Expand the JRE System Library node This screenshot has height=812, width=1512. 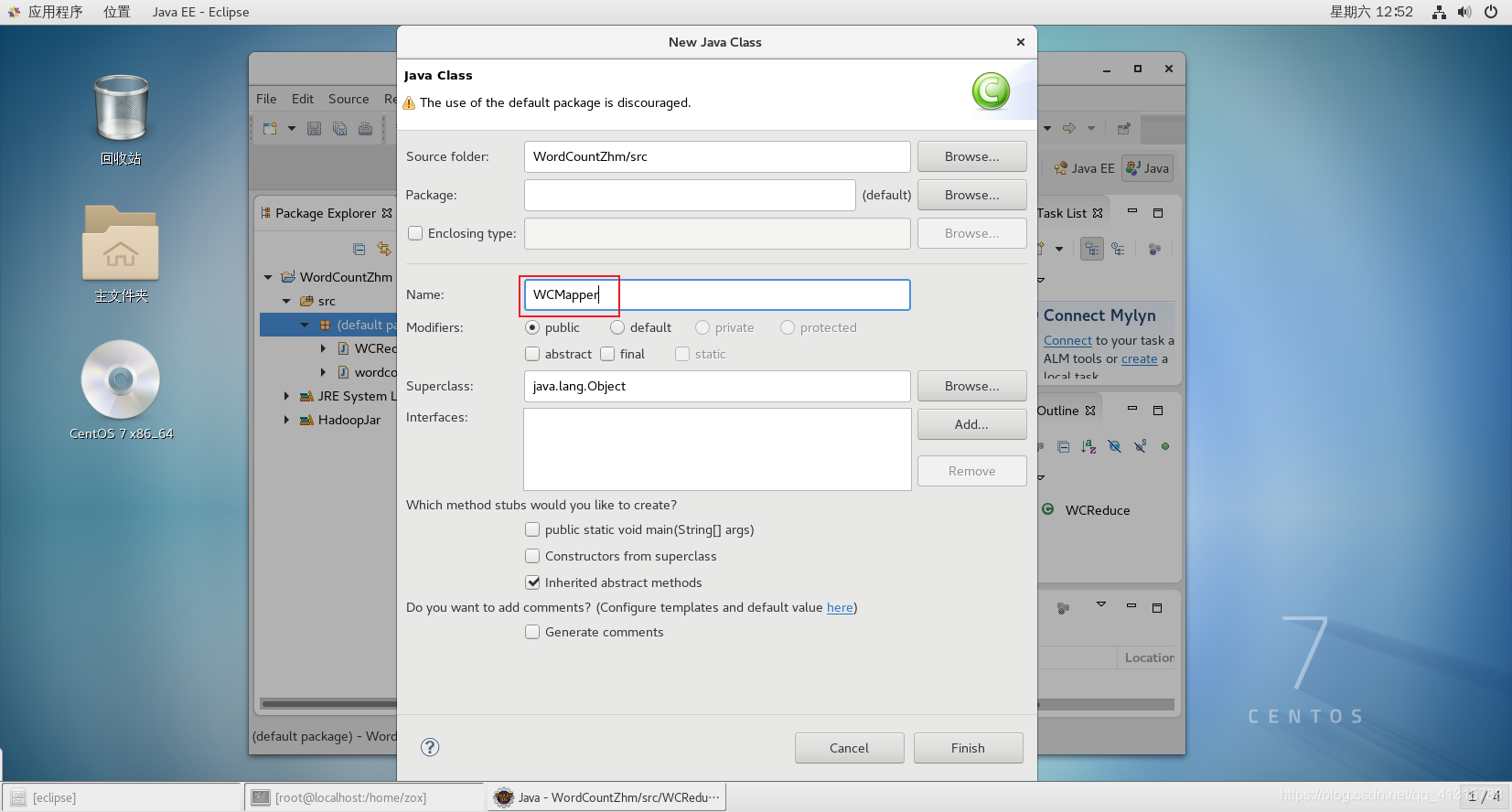point(286,396)
